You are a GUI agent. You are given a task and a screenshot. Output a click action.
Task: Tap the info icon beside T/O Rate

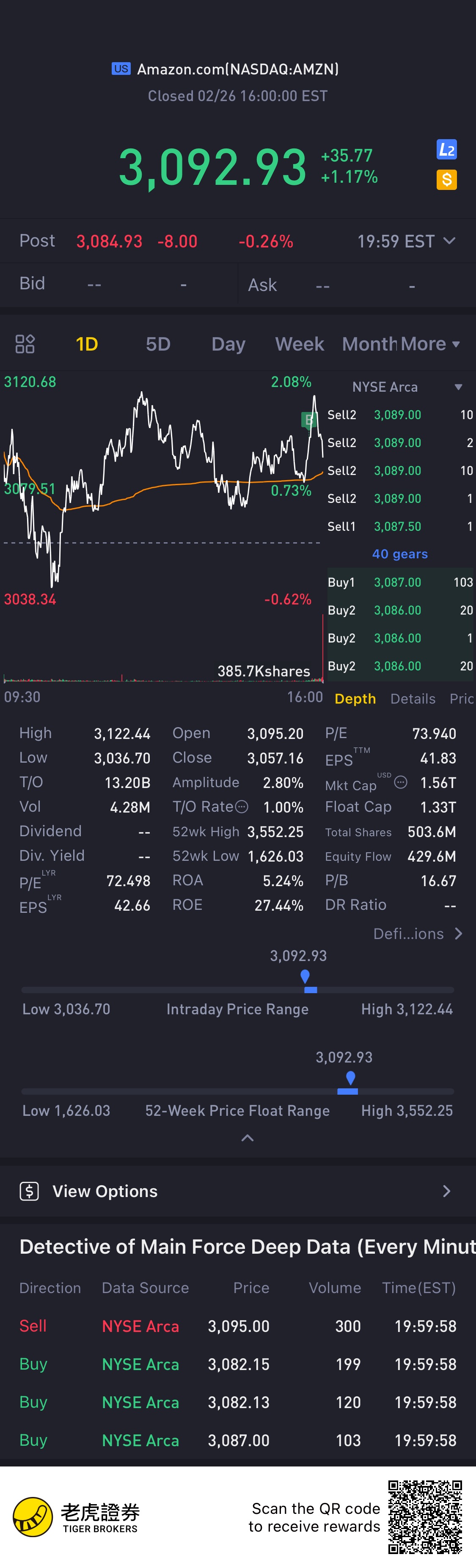tap(242, 807)
